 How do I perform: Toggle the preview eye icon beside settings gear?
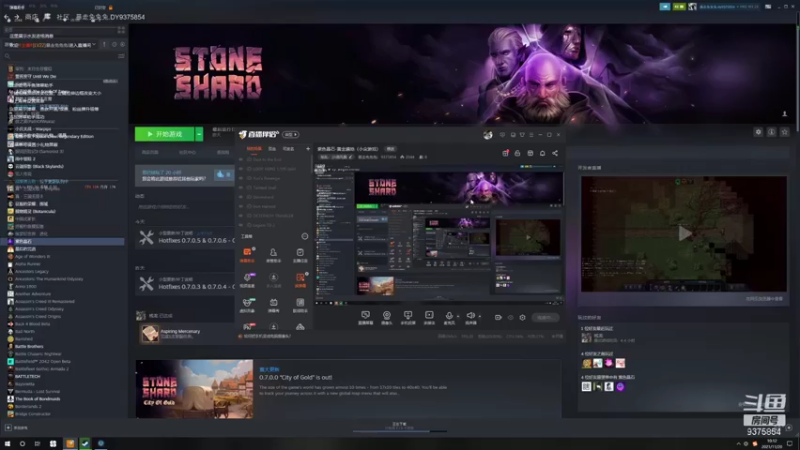tap(510, 317)
